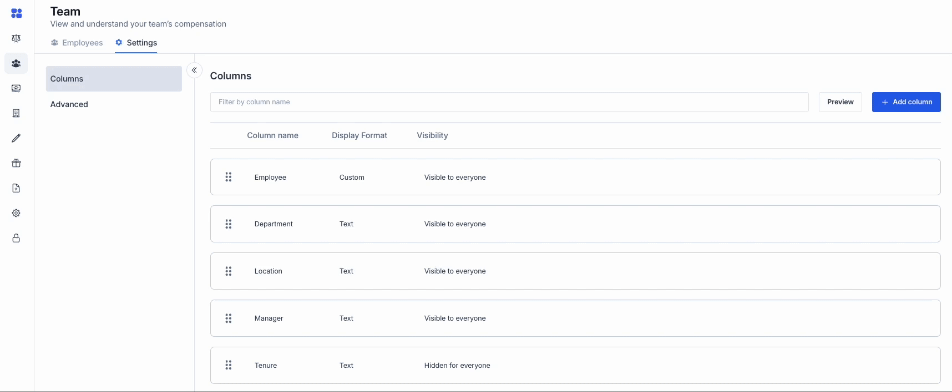Collapse the settings side panel with chevron
This screenshot has height=392, width=952.
click(194, 70)
